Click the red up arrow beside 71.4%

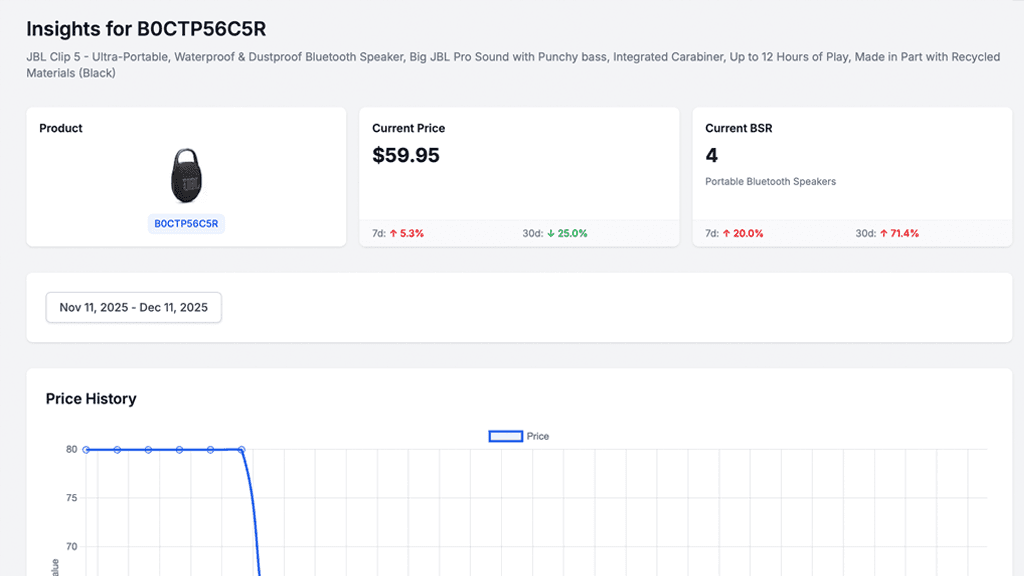pyautogui.click(x=883, y=233)
